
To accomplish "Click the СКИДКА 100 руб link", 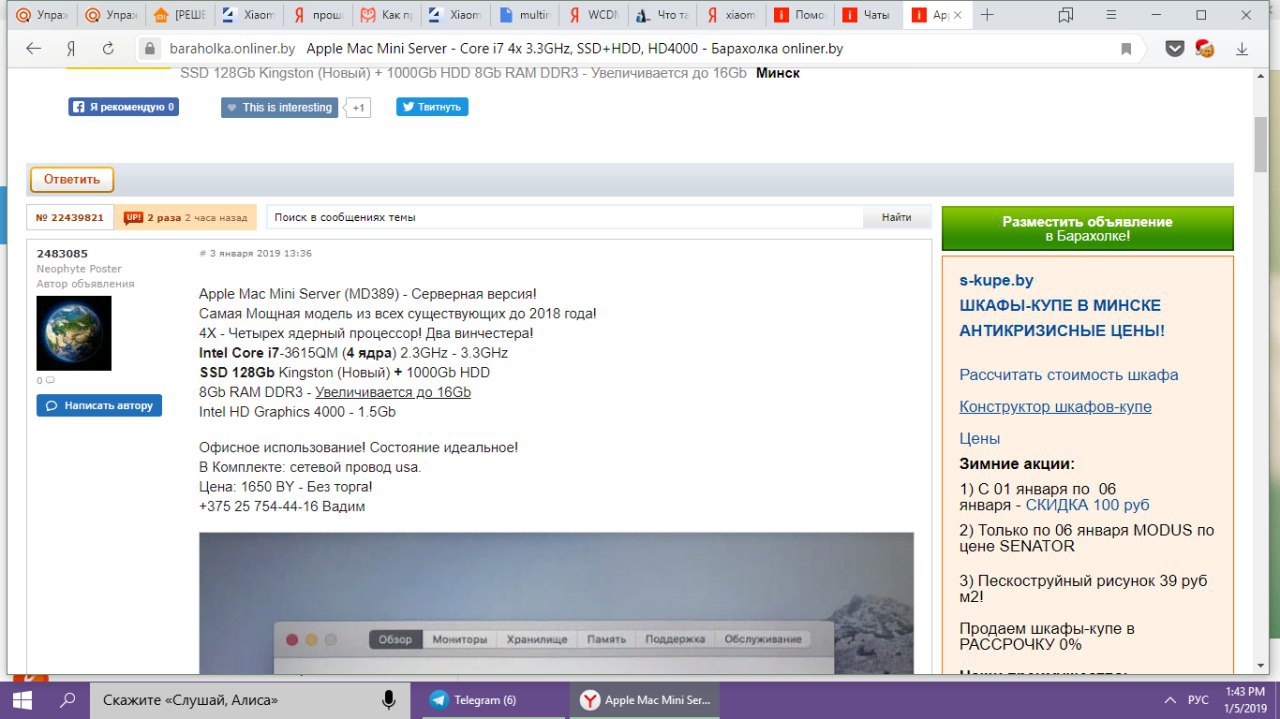I will pos(1087,505).
